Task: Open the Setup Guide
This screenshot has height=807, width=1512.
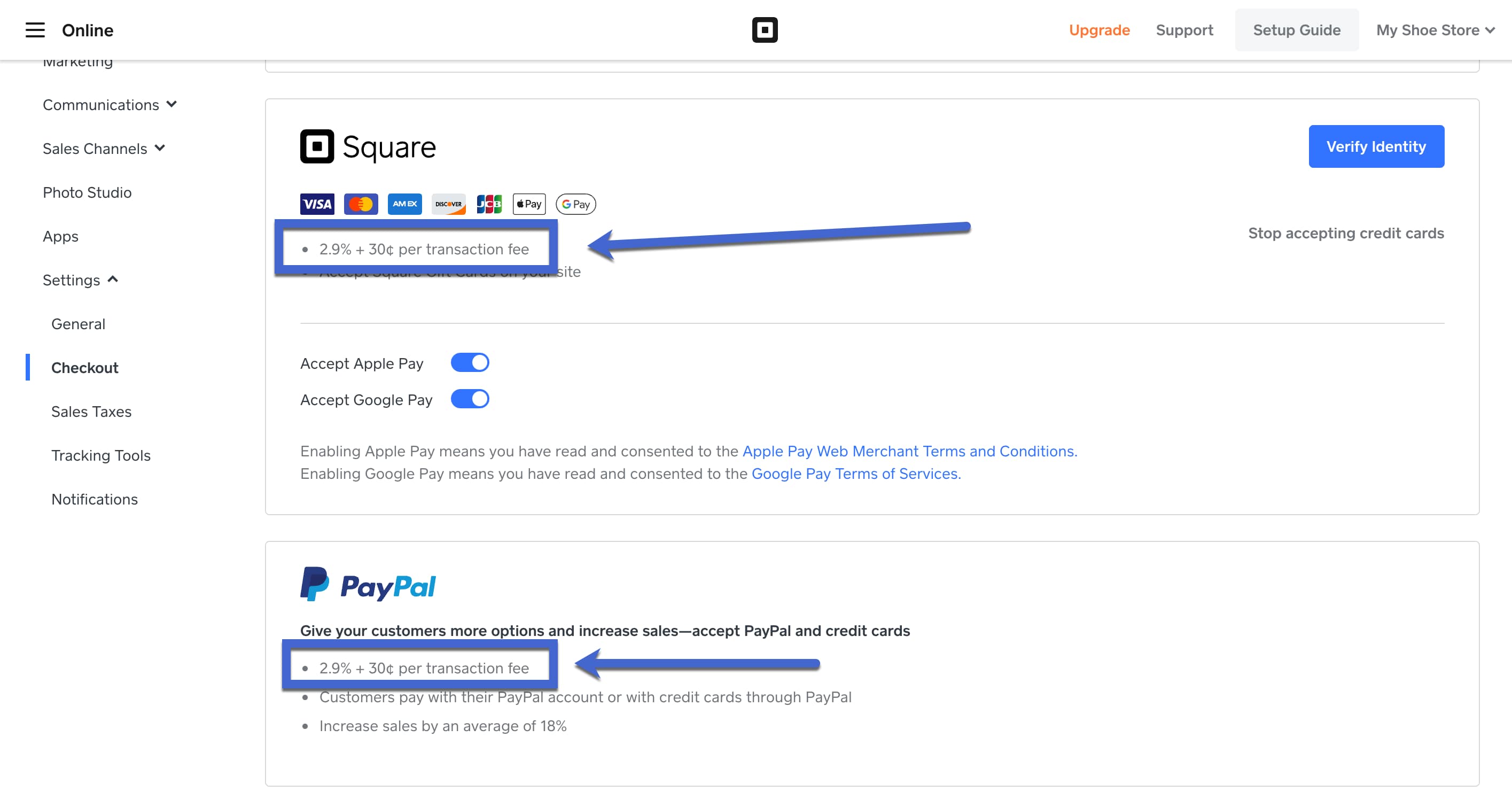Action: [x=1297, y=29]
